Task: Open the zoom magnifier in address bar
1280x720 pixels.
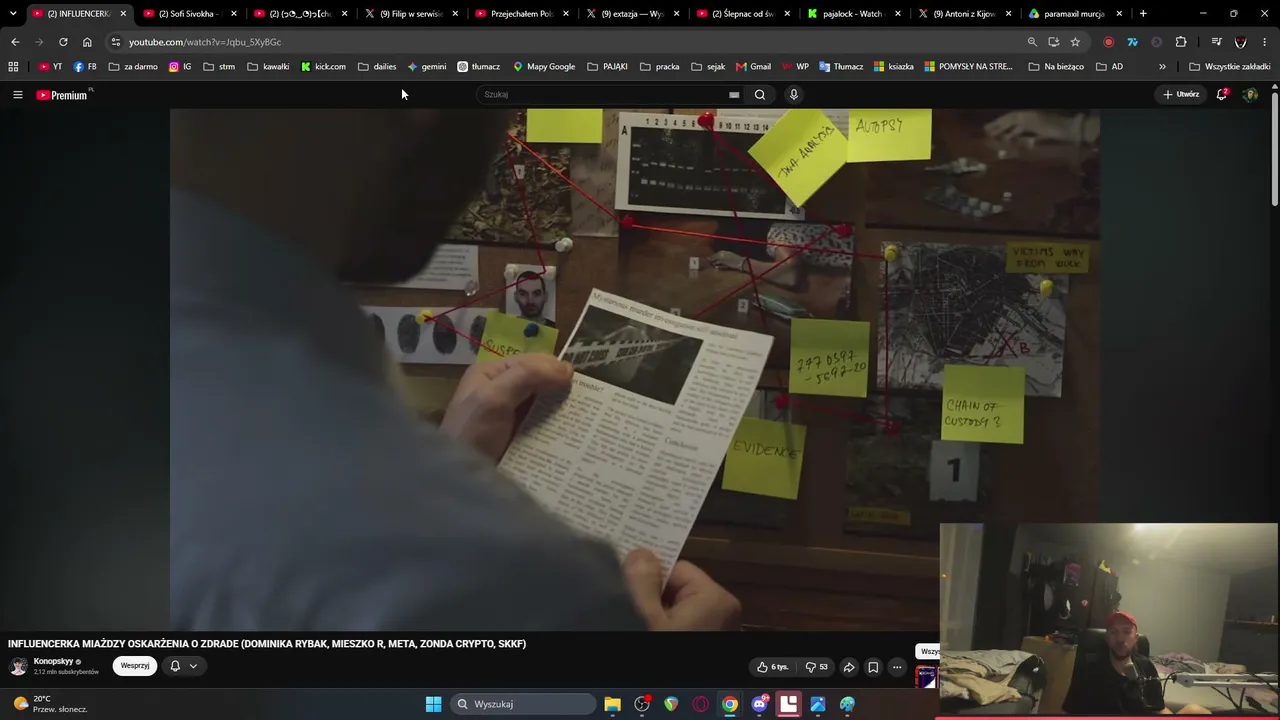Action: [x=1032, y=42]
